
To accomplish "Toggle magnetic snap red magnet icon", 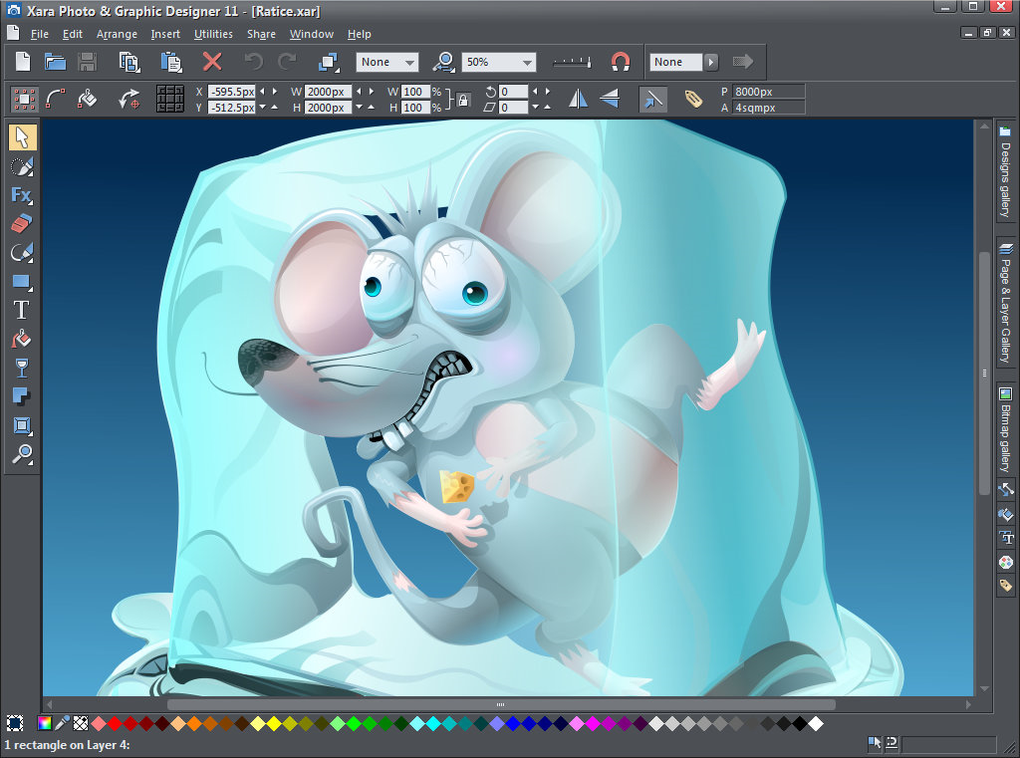I will tap(620, 62).
